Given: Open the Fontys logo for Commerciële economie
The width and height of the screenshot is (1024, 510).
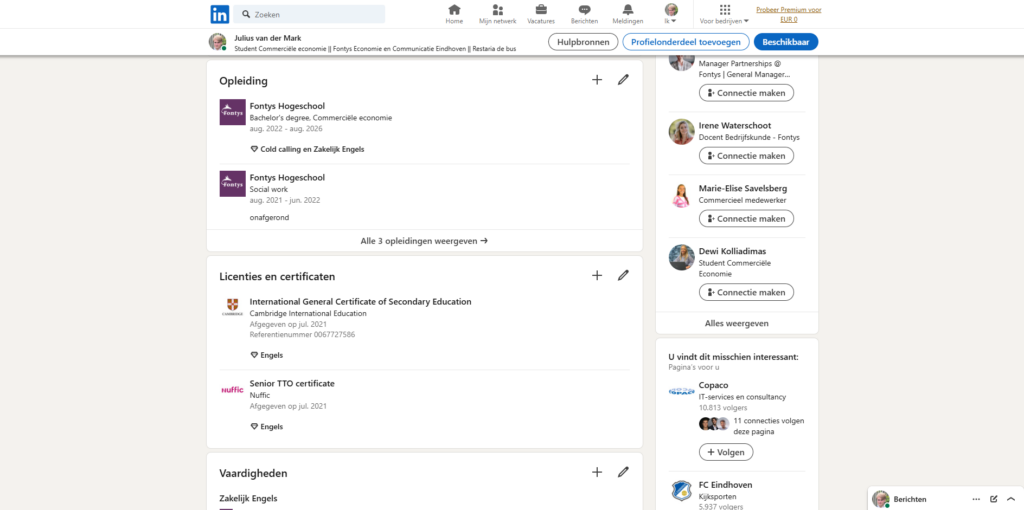Looking at the screenshot, I should (x=232, y=112).
